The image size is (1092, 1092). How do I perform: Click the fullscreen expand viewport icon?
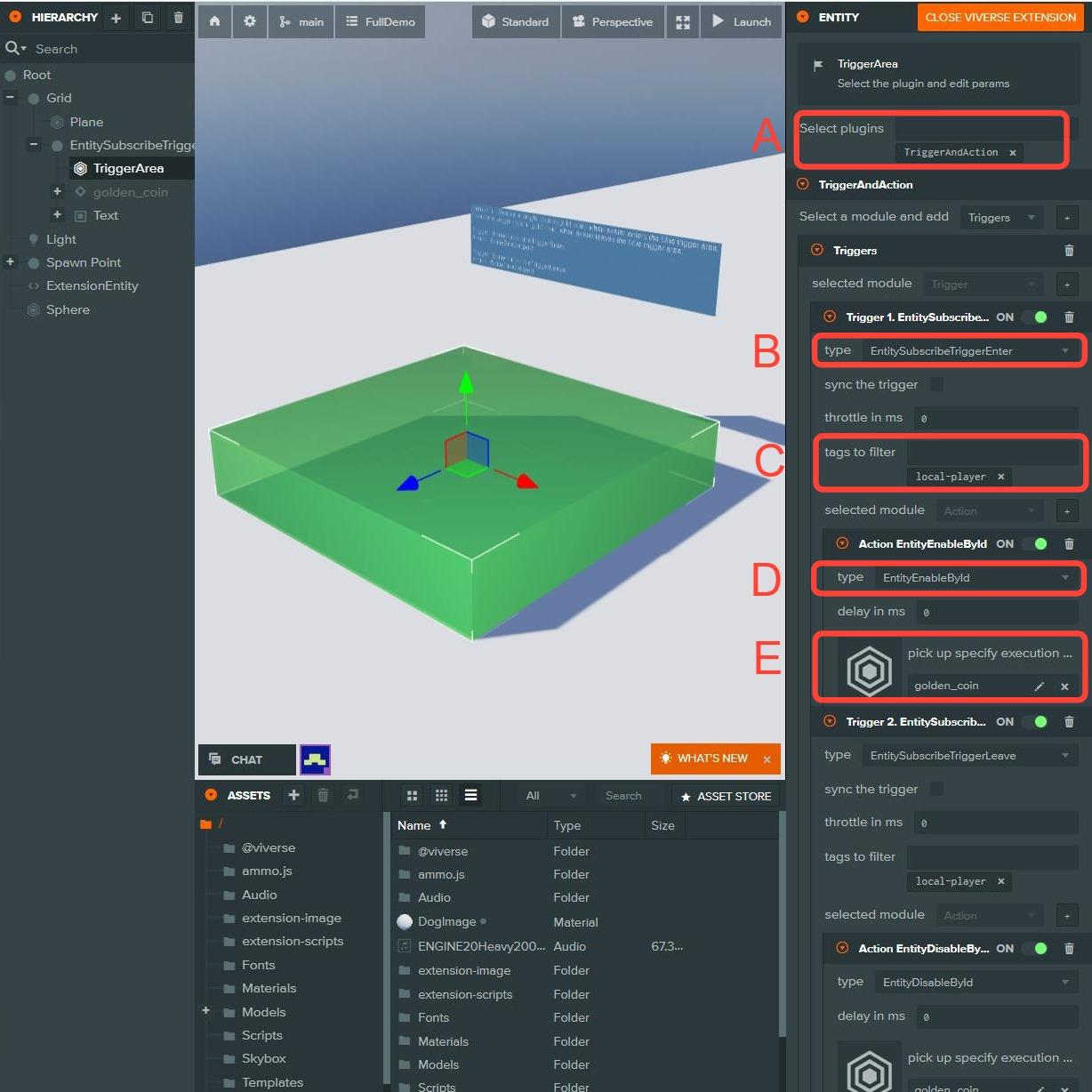coord(682,22)
